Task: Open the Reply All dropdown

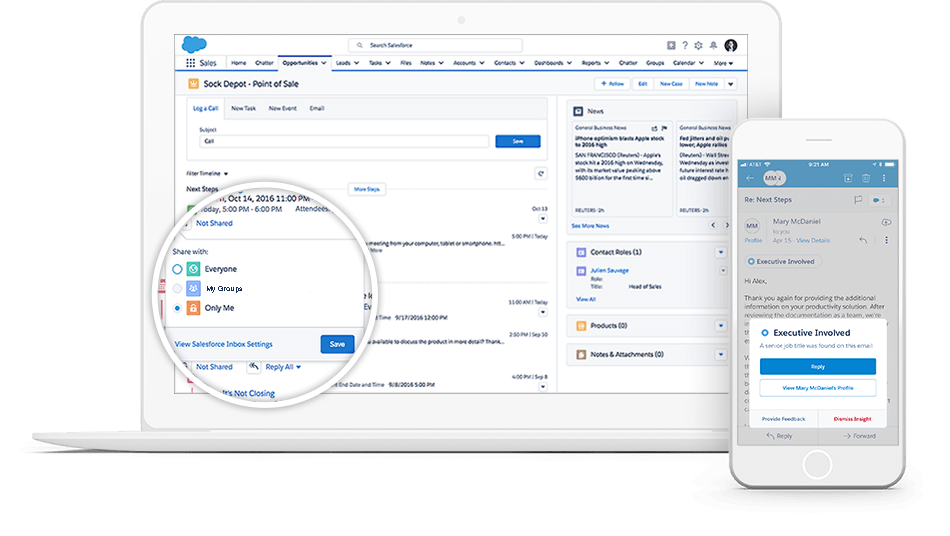Action: tap(283, 367)
